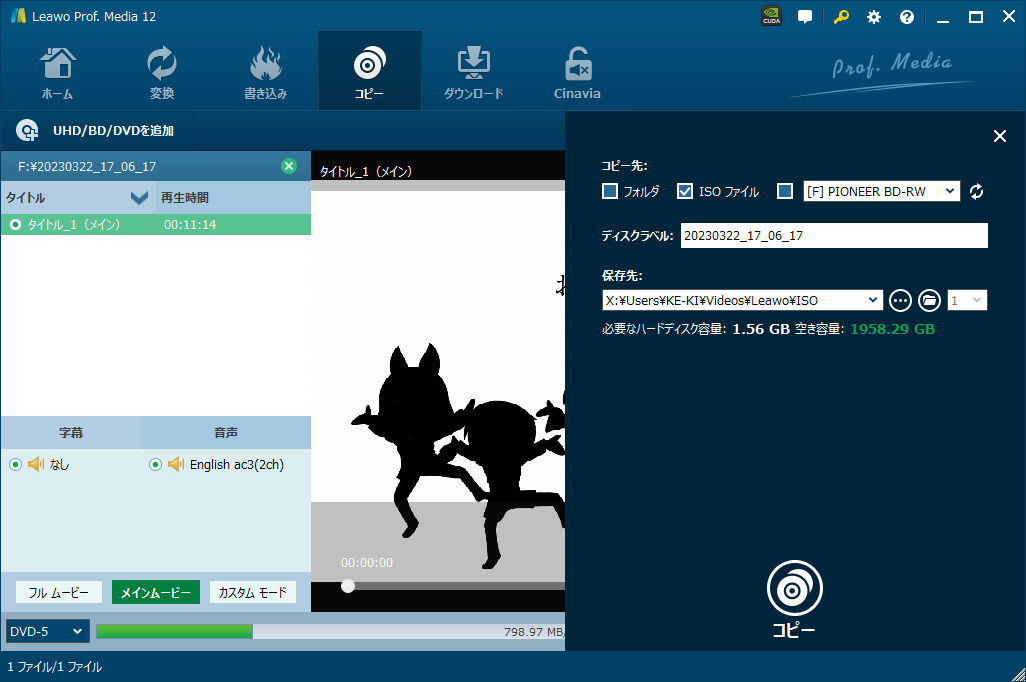Remove loaded disc with green X

[289, 166]
